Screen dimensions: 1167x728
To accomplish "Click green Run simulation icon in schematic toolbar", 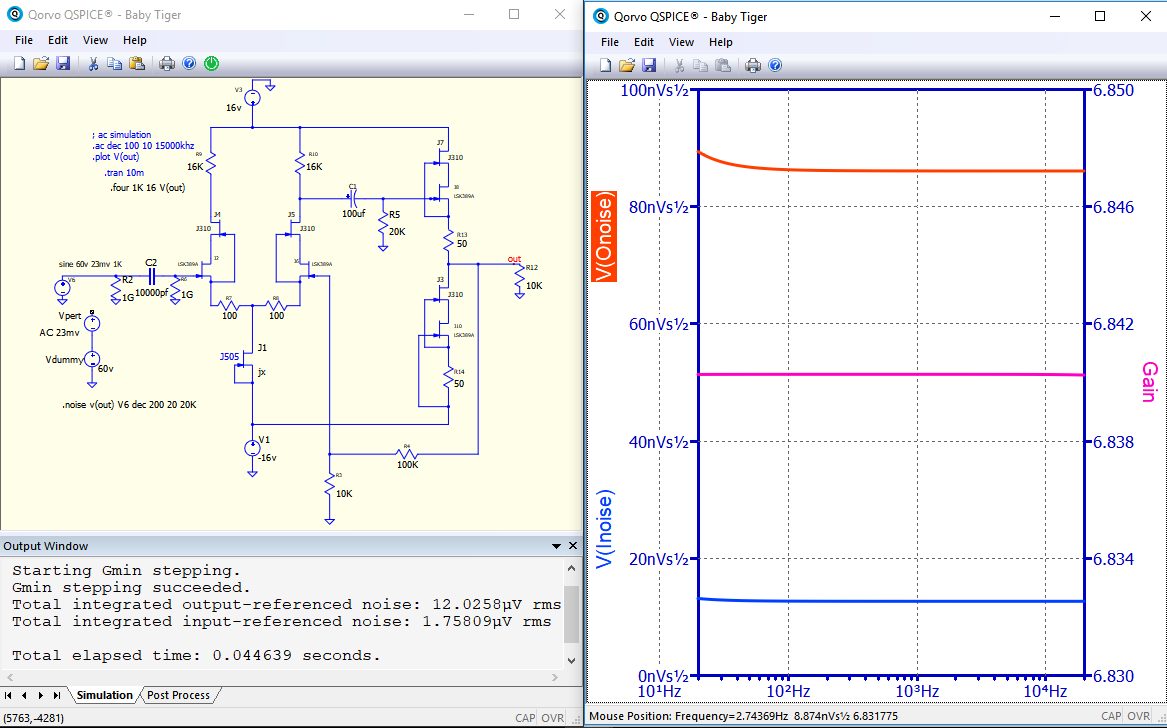I will pos(211,63).
